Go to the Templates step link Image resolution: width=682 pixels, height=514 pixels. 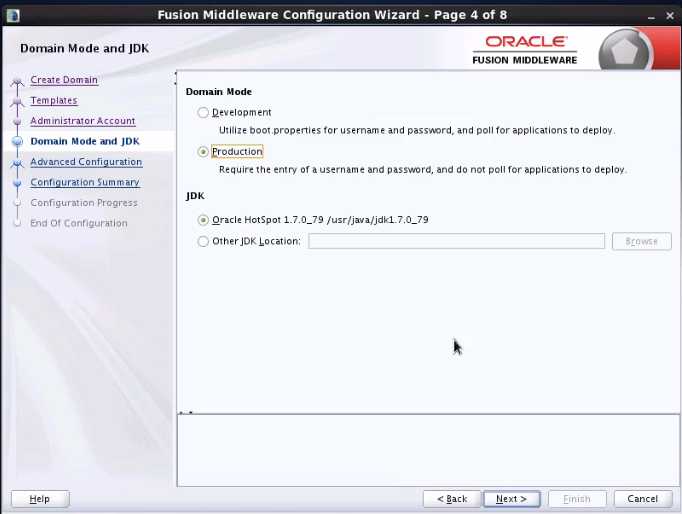[54, 100]
